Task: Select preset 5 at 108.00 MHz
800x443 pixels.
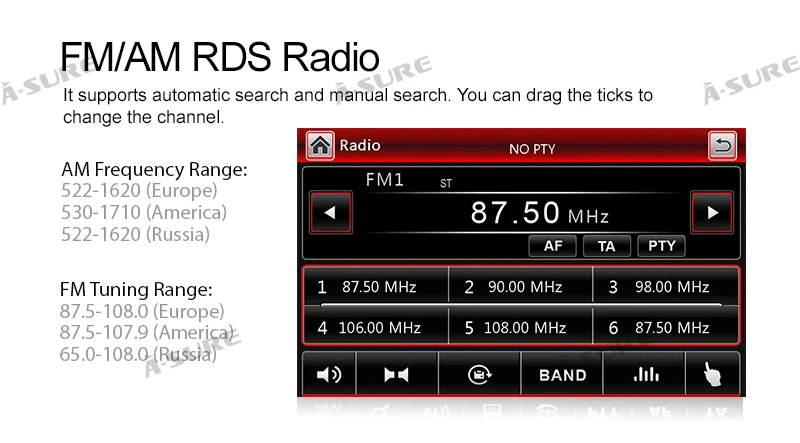Action: 520,326
